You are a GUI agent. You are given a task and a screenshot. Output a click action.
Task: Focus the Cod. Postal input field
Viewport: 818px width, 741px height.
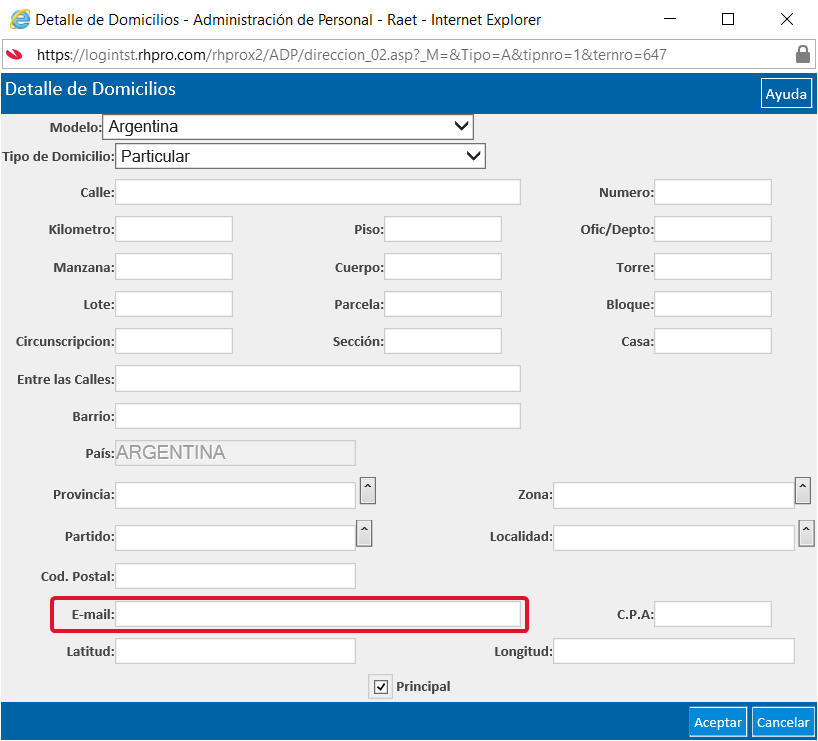point(235,576)
